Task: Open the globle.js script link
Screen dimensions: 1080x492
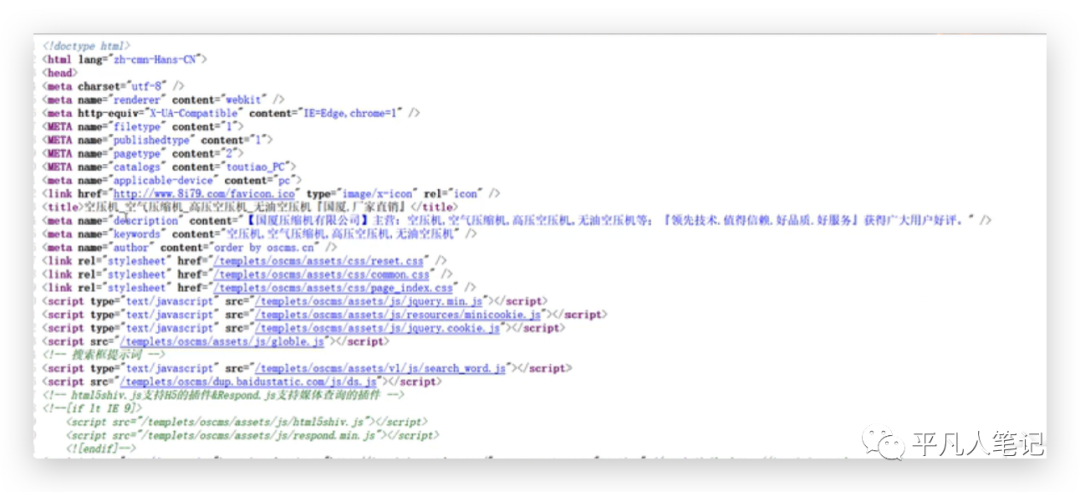Action: (x=222, y=342)
